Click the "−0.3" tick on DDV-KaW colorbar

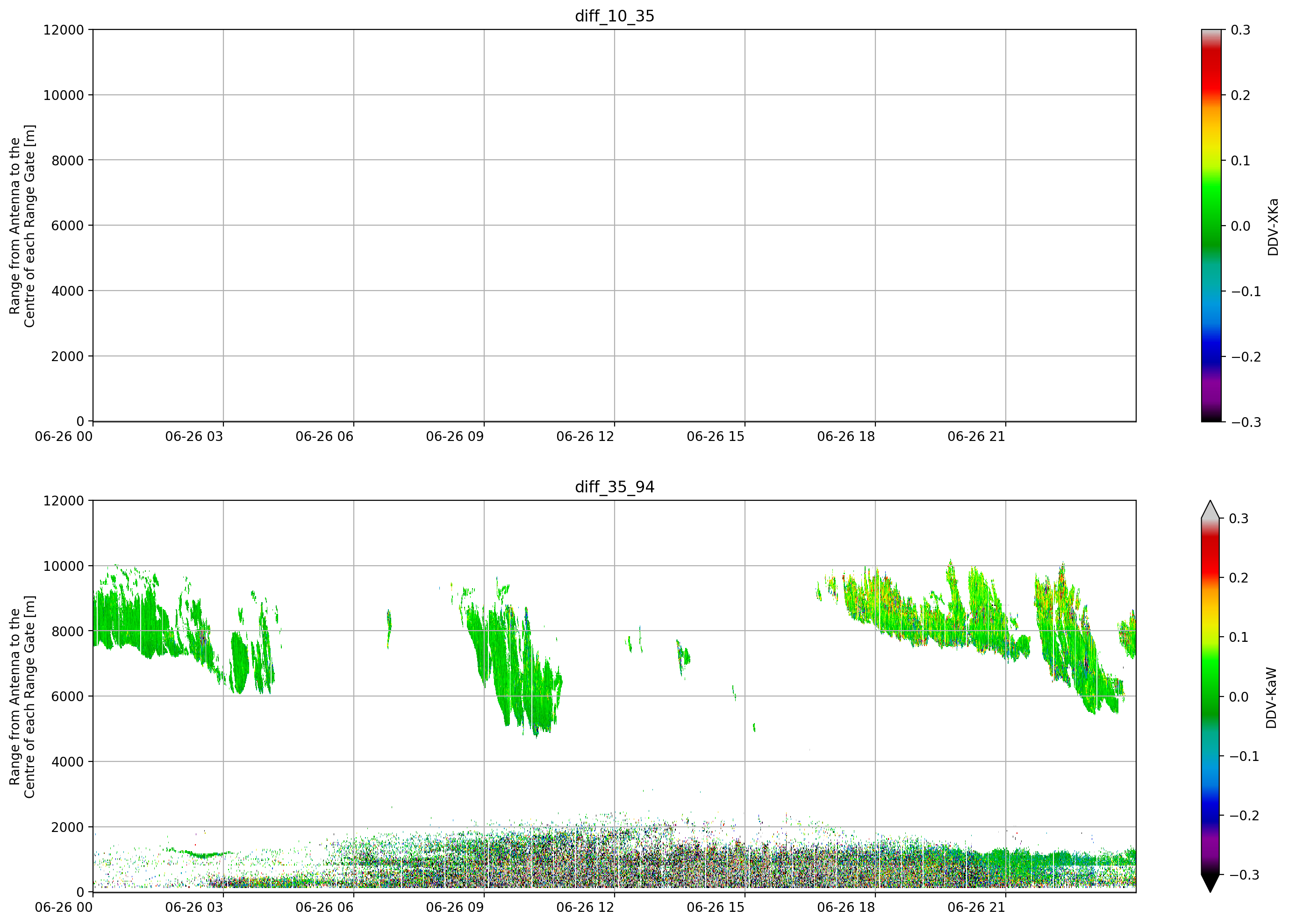1244,874
